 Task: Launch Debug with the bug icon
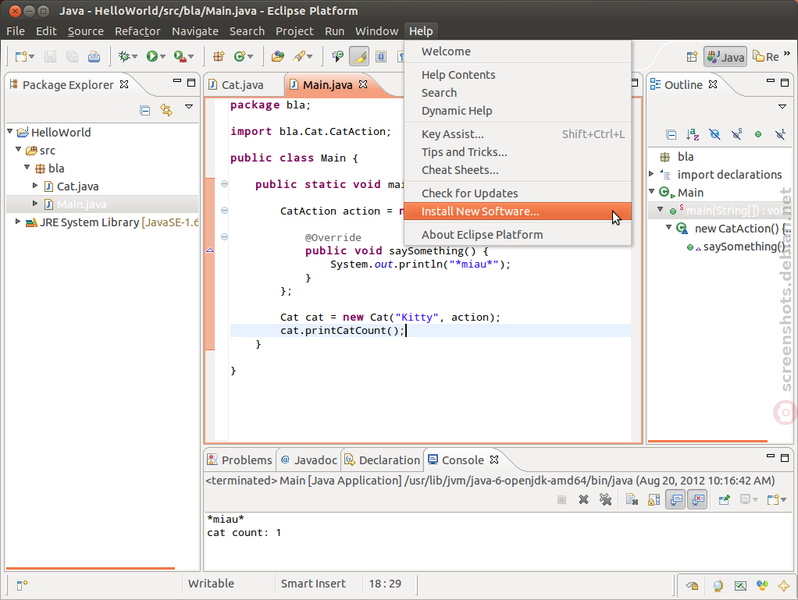pos(124,56)
